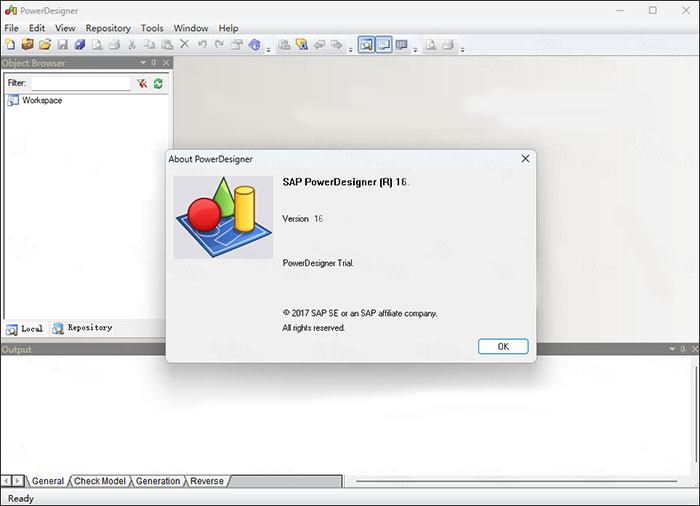Open the Output panel dropdown arrow

pyautogui.click(x=672, y=349)
